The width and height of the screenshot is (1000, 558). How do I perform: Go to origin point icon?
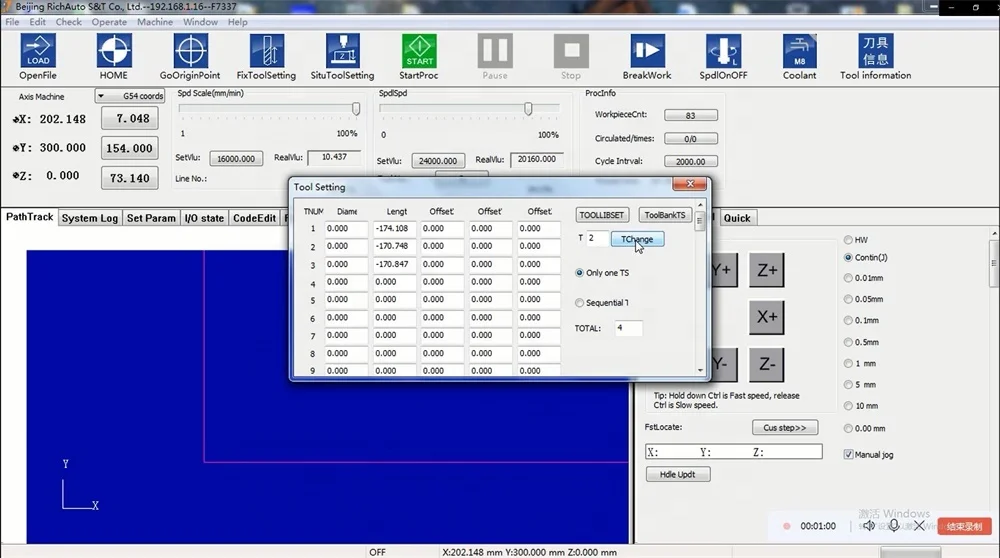pyautogui.click(x=190, y=50)
